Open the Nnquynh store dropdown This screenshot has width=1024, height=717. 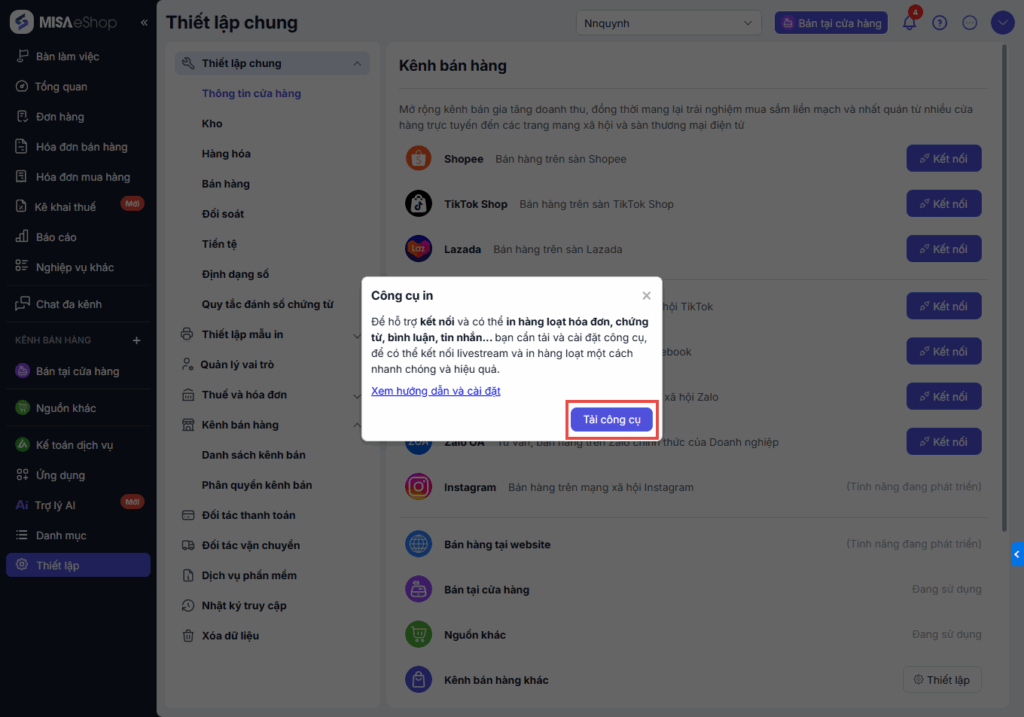tap(669, 22)
